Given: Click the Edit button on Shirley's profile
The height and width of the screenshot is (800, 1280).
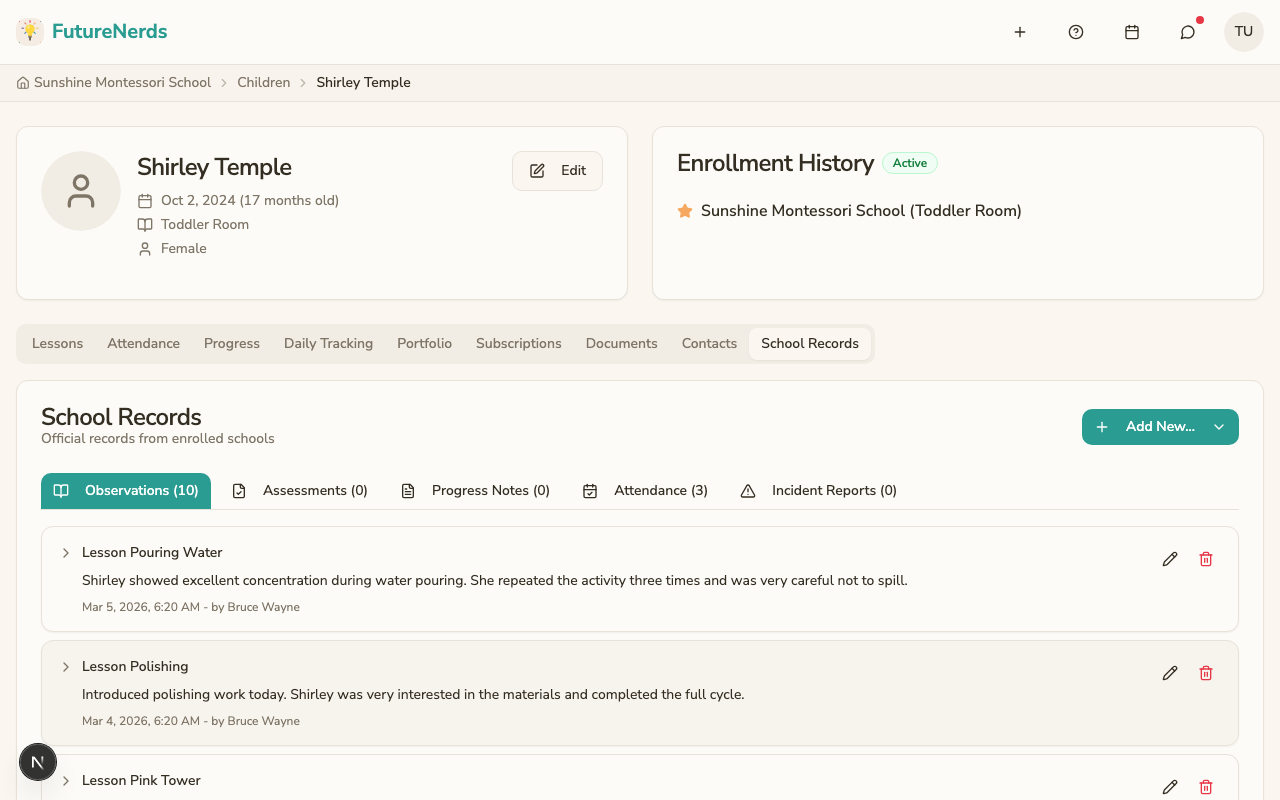Looking at the screenshot, I should (557, 171).
